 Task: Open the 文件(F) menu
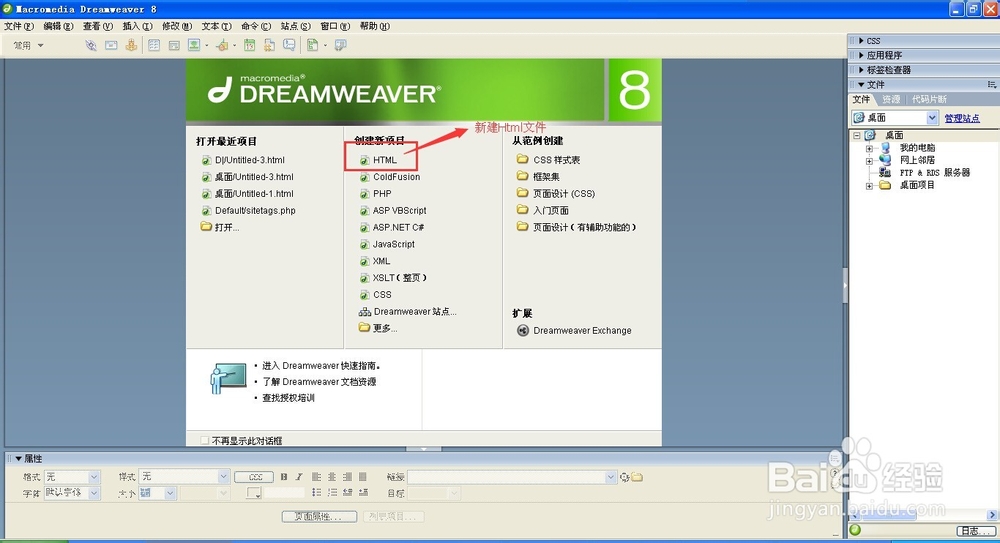[x=18, y=26]
